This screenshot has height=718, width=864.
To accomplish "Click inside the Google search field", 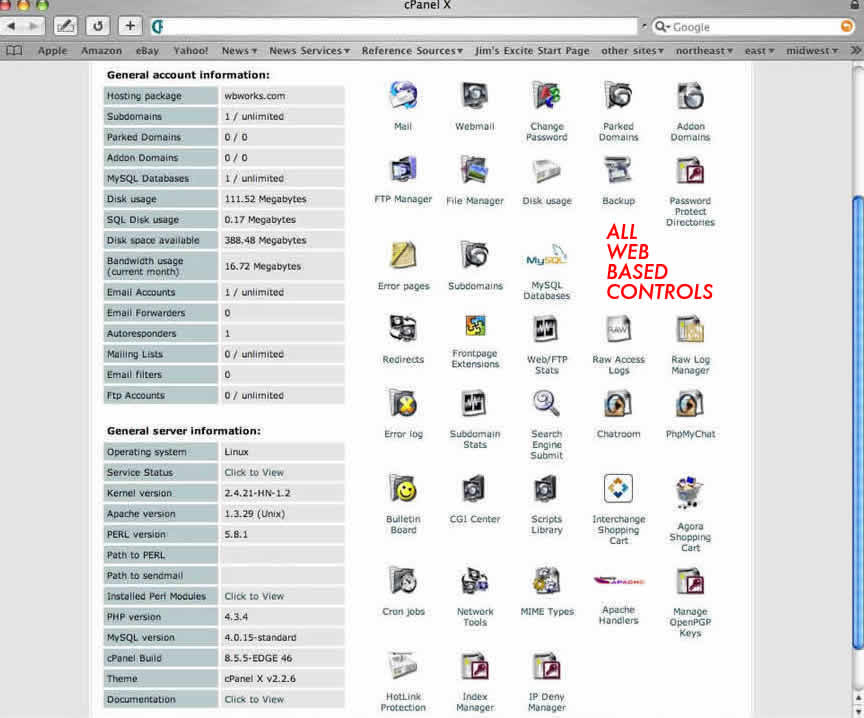I will click(753, 26).
